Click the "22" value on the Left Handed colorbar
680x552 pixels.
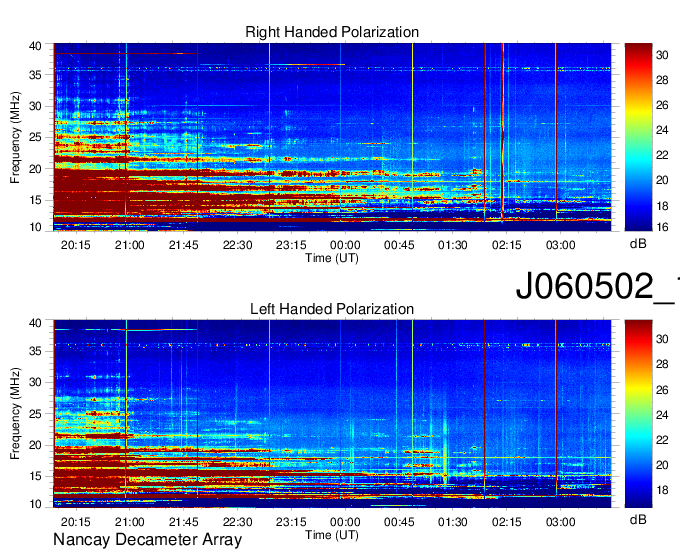point(662,440)
